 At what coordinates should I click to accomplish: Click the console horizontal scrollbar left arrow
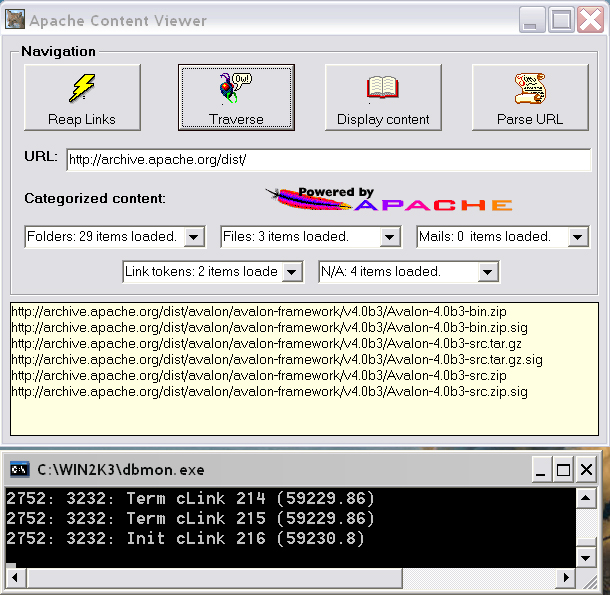pyautogui.click(x=14, y=578)
